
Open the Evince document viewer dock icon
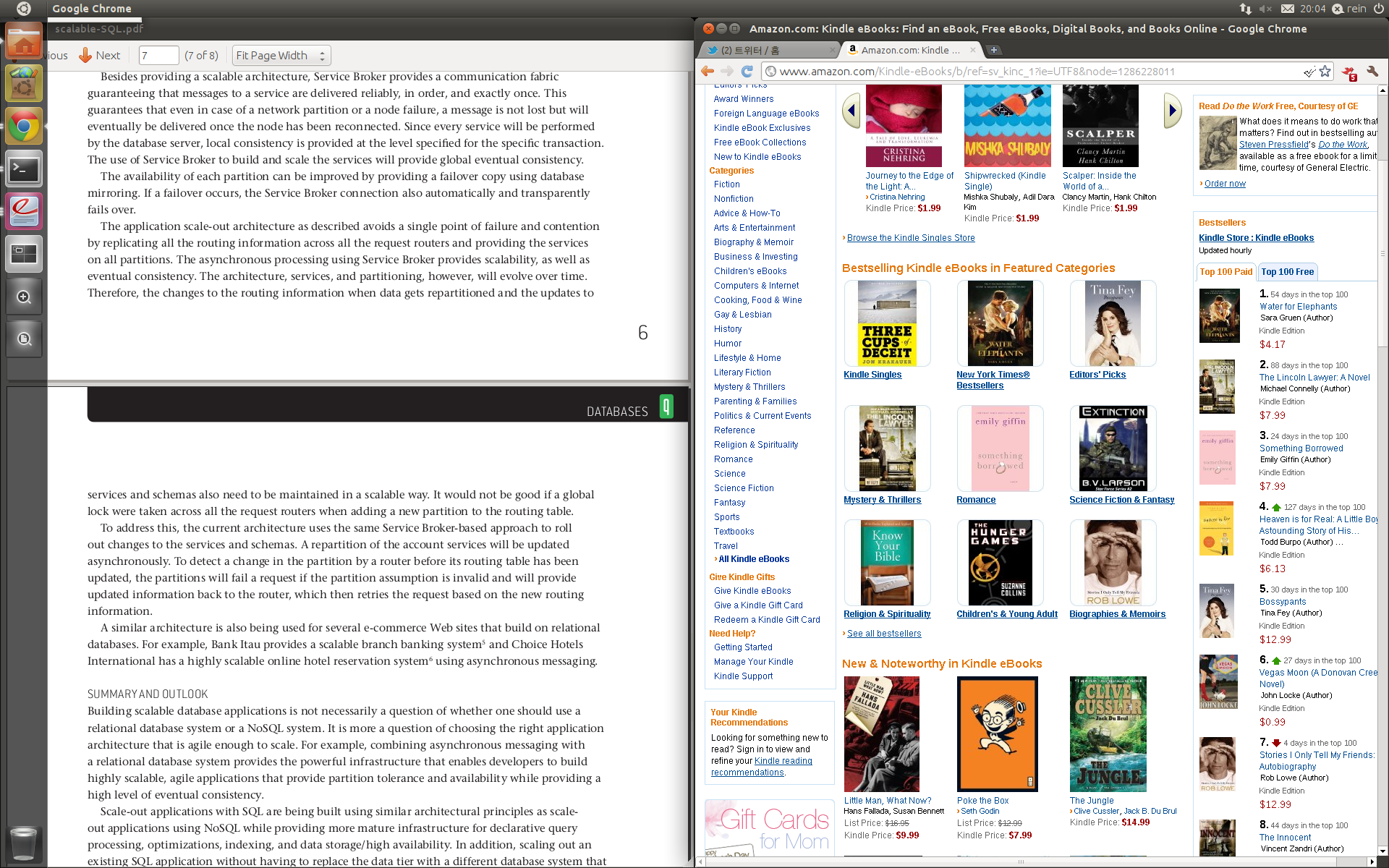(x=24, y=211)
